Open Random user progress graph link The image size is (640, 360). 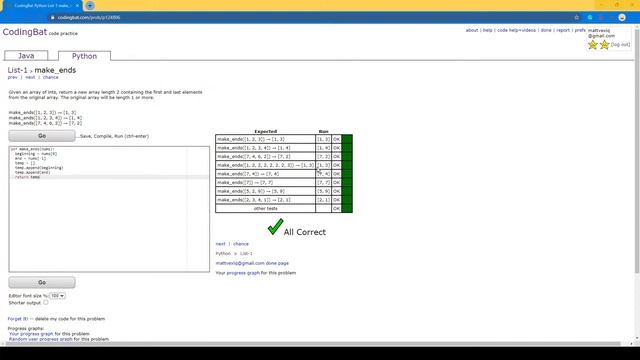(40, 339)
